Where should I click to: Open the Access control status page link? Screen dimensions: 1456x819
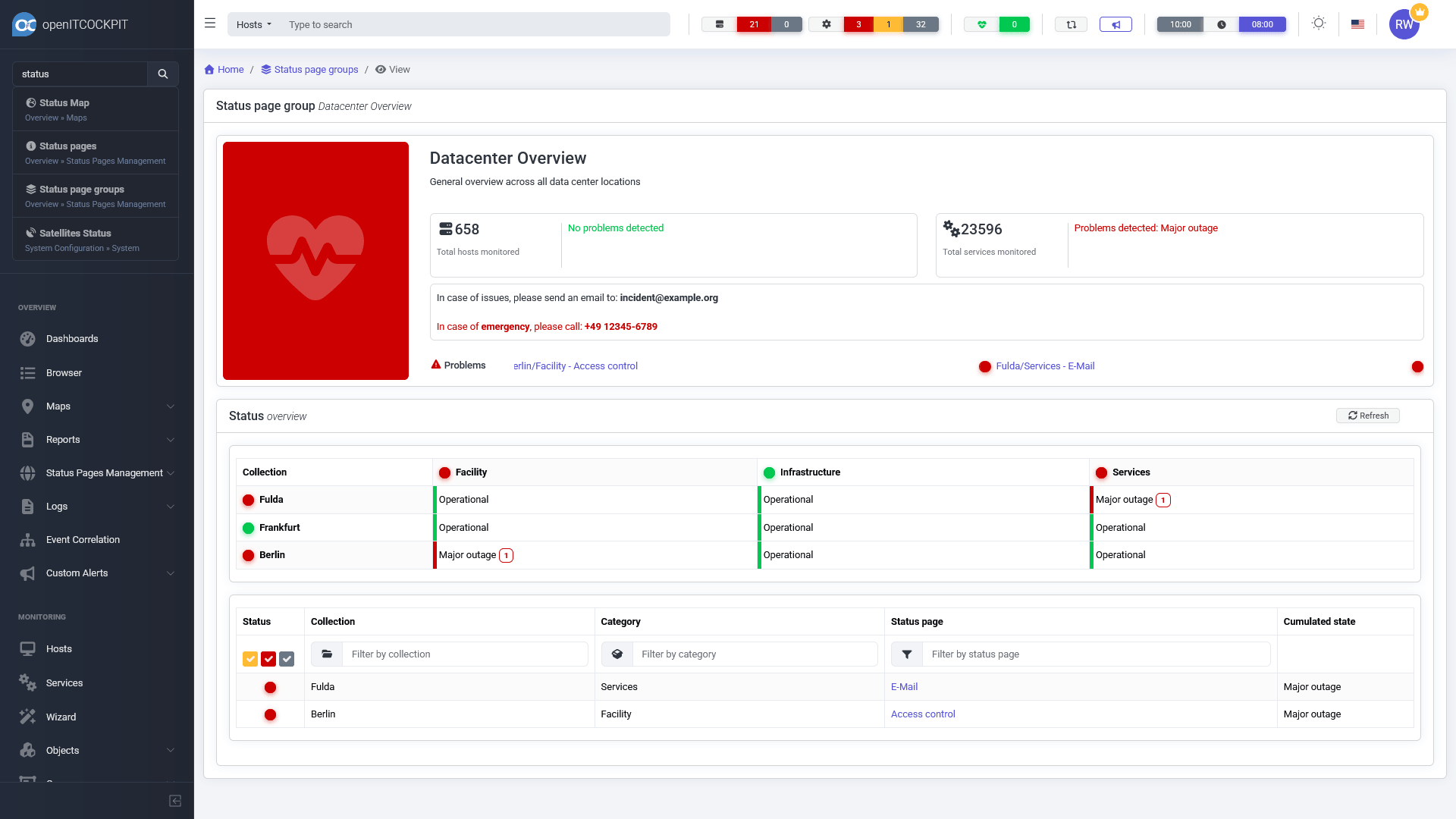[x=923, y=714]
